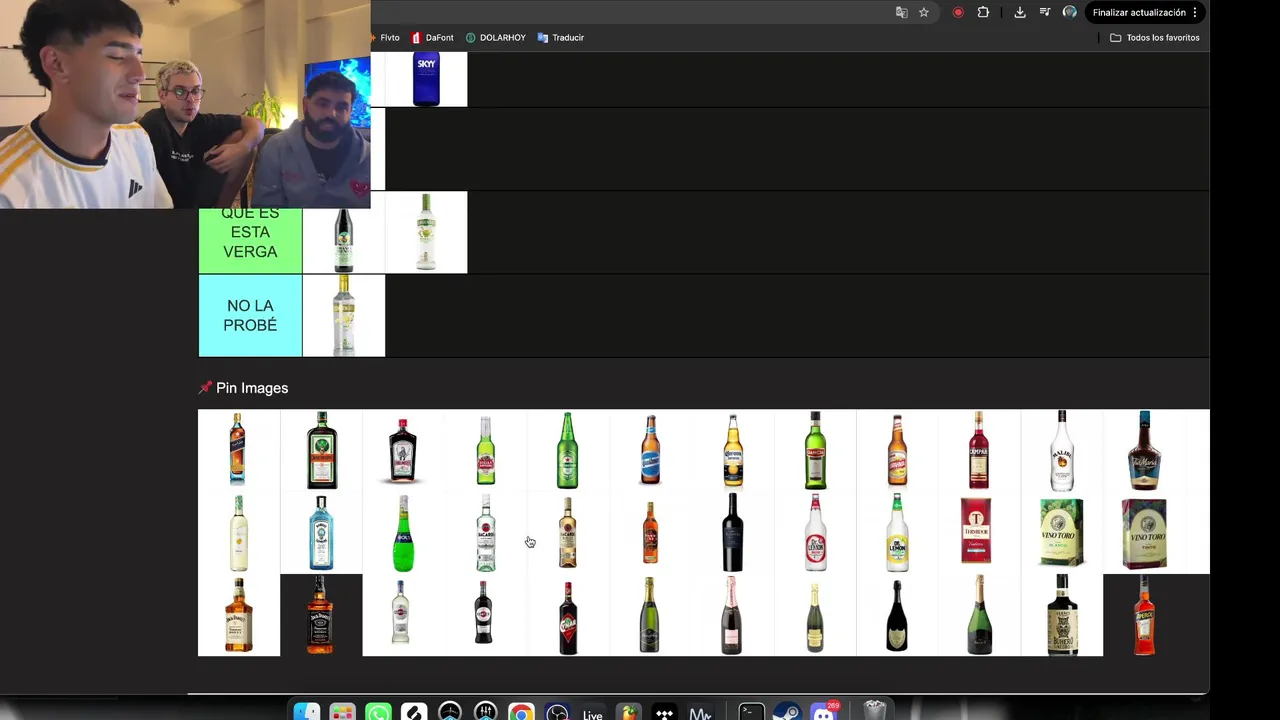
Task: Click the pink rosé sparkling wine bottle
Action: click(733, 615)
